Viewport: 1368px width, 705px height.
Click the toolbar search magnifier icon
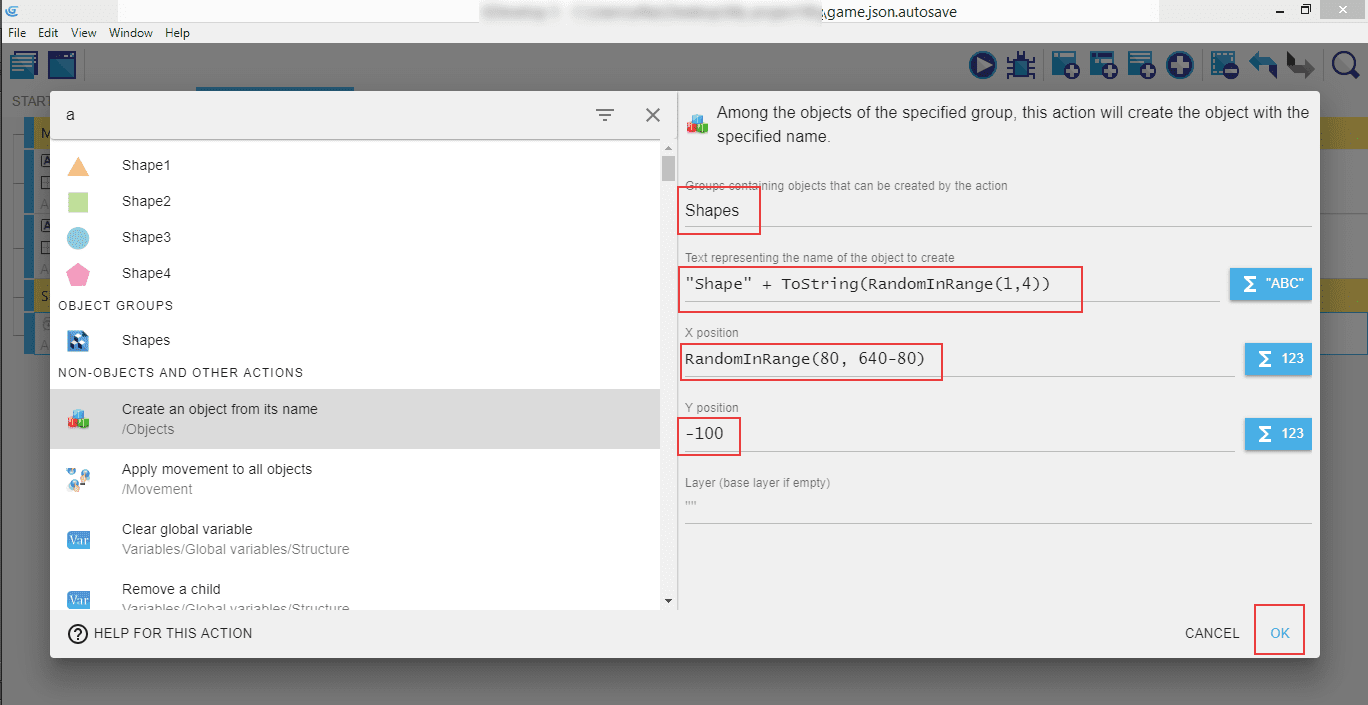1346,66
